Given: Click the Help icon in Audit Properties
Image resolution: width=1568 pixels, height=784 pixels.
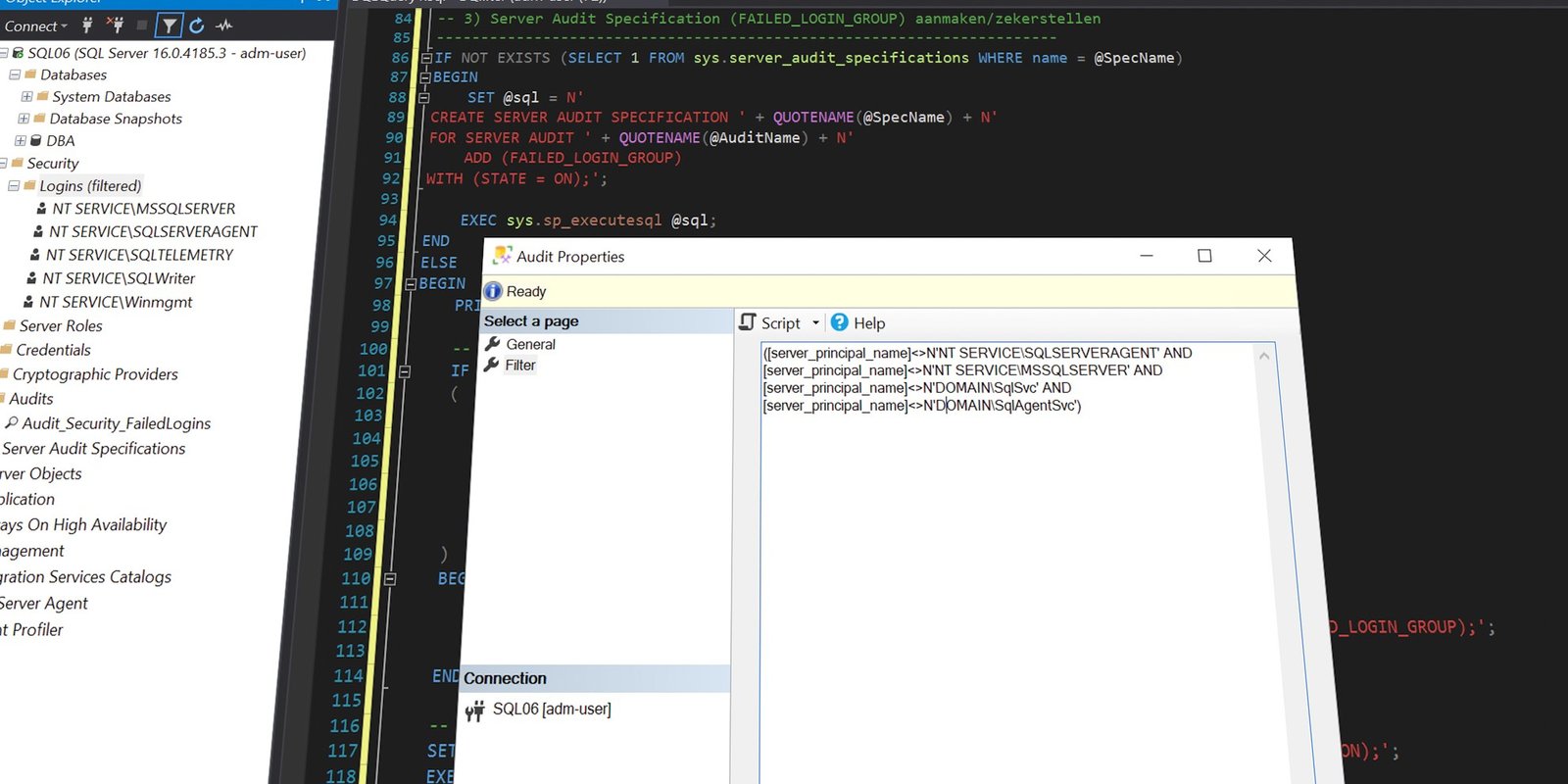Looking at the screenshot, I should 840,322.
